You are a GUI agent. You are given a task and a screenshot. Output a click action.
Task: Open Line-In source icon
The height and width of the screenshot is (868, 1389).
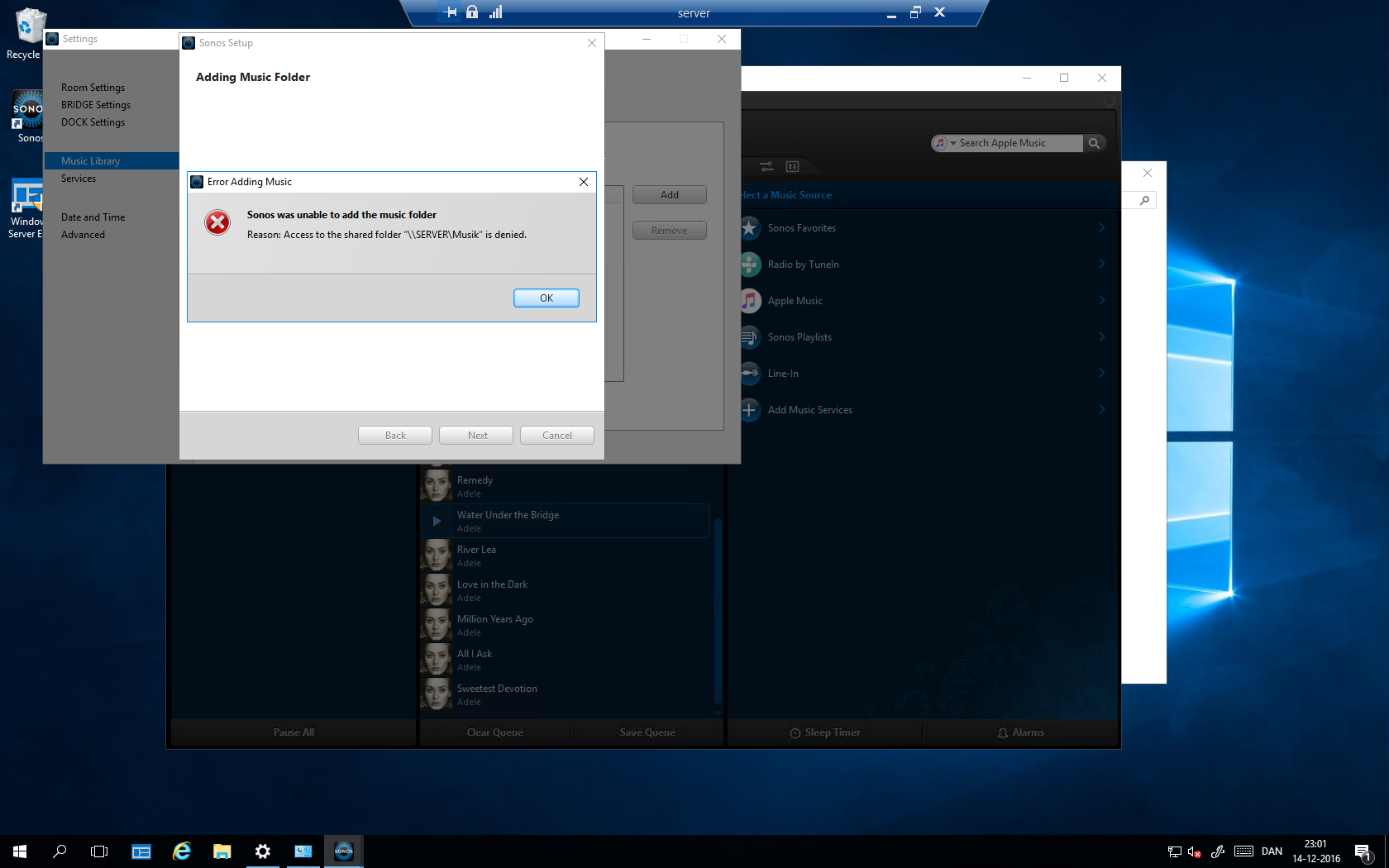click(750, 374)
